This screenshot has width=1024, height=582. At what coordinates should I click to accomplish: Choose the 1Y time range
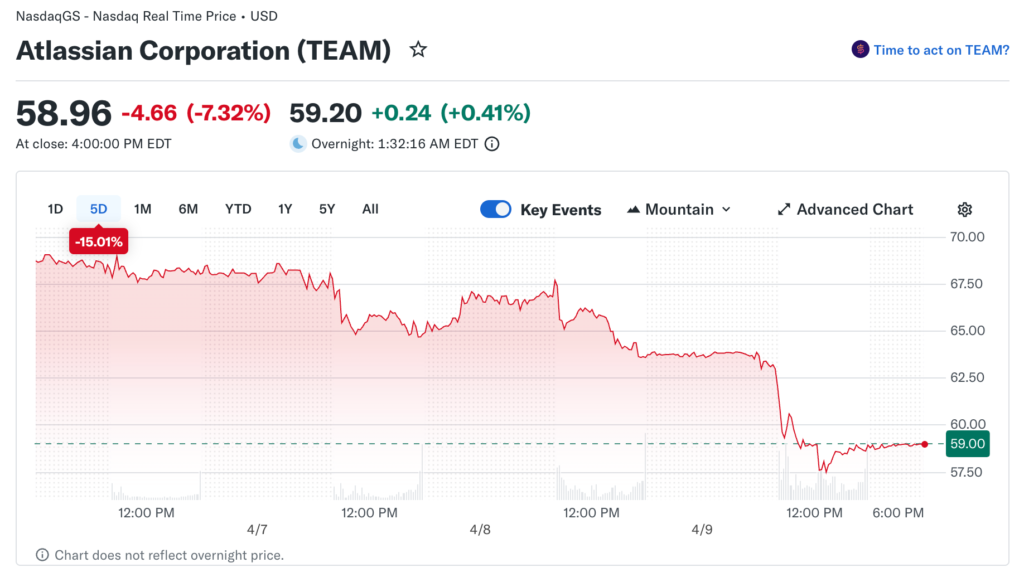(285, 209)
